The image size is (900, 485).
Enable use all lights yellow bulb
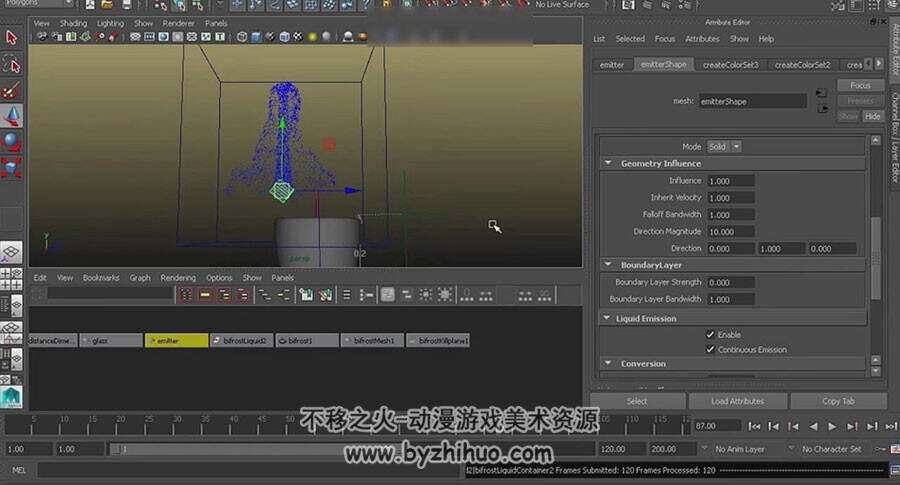312,37
